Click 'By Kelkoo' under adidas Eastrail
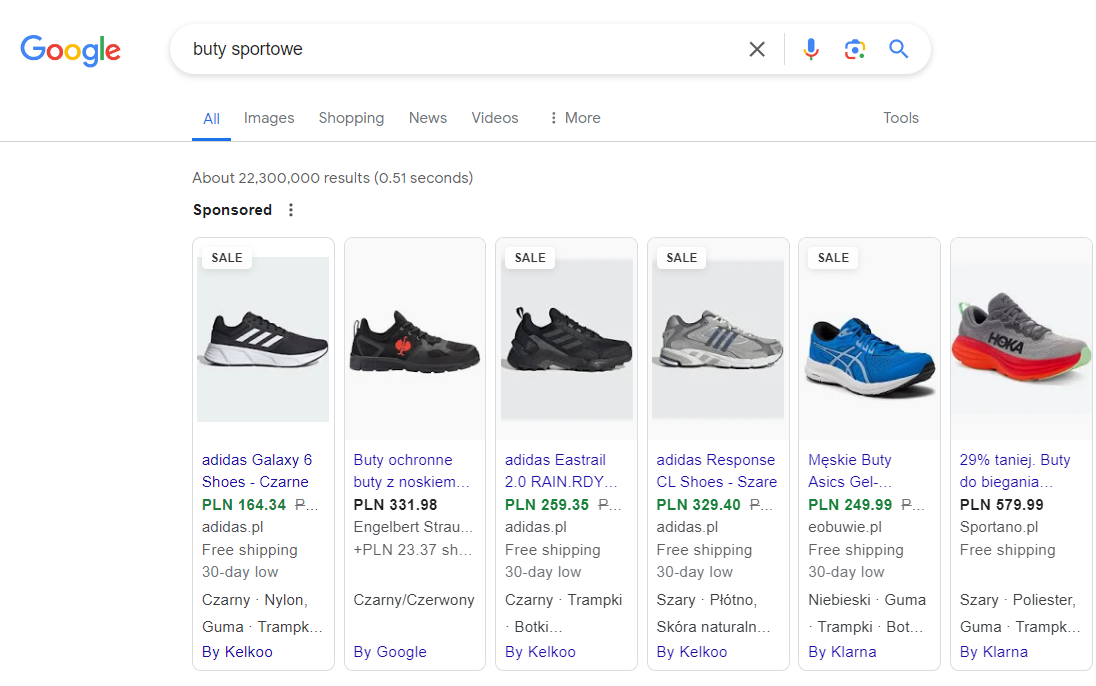Viewport: 1096px width, 686px height. (x=540, y=652)
